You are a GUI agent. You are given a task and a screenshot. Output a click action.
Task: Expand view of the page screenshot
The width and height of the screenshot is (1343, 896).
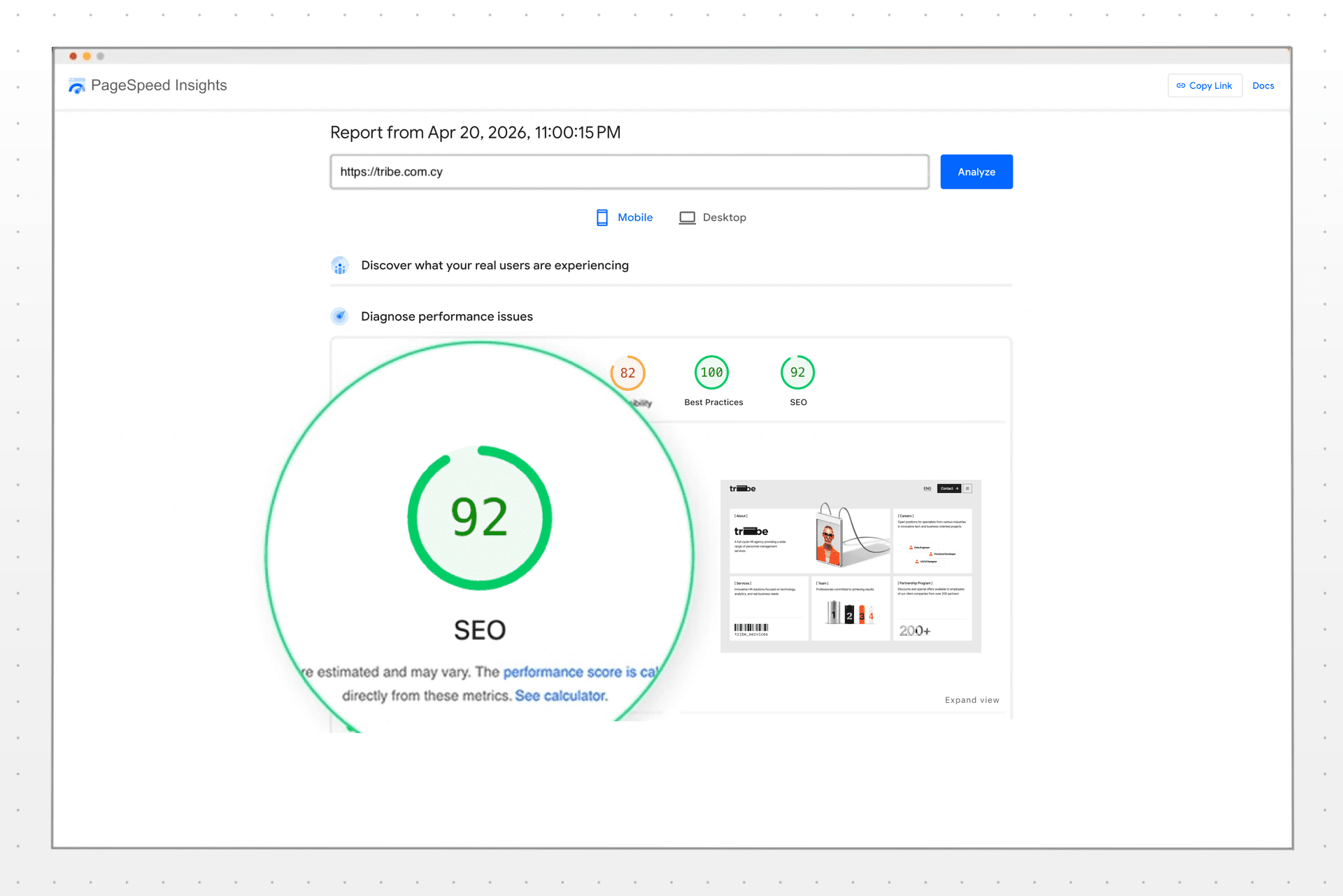(972, 700)
